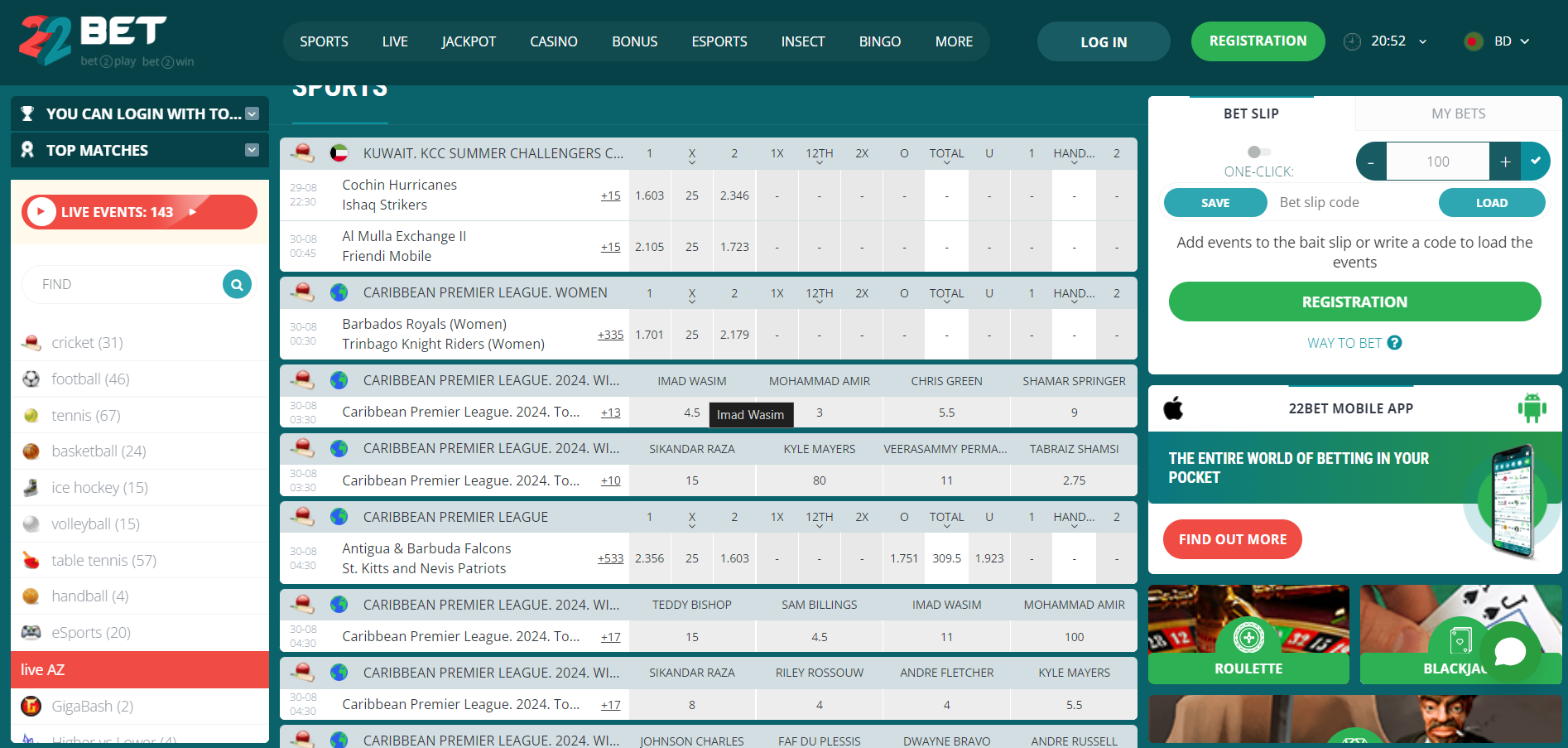
Task: Click the volleyball icon in sidebar
Action: pos(31,524)
